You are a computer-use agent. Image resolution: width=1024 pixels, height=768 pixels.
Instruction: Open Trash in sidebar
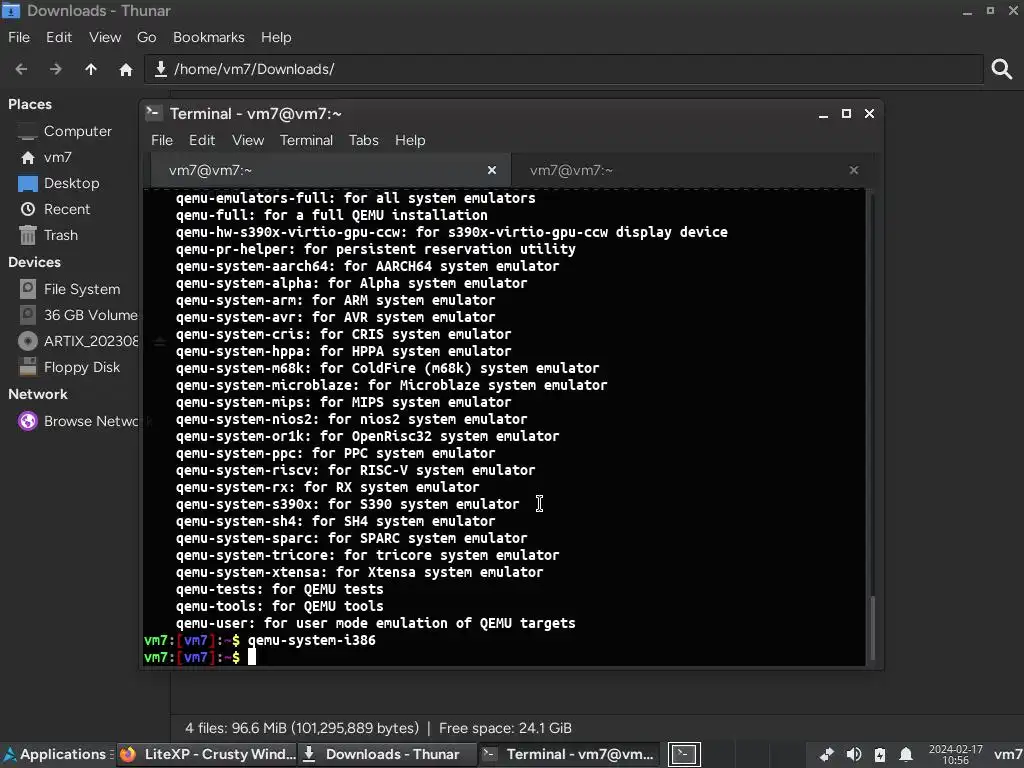coord(60,236)
